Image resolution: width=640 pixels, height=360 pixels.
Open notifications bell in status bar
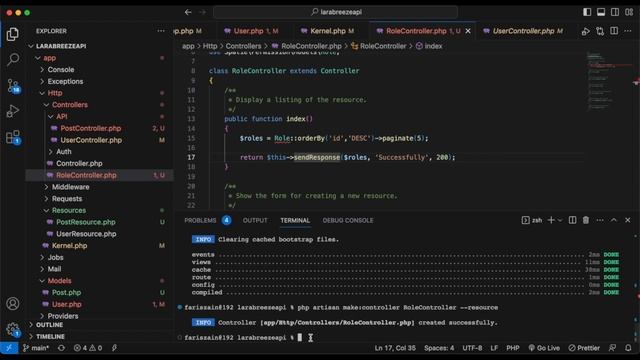[628, 348]
